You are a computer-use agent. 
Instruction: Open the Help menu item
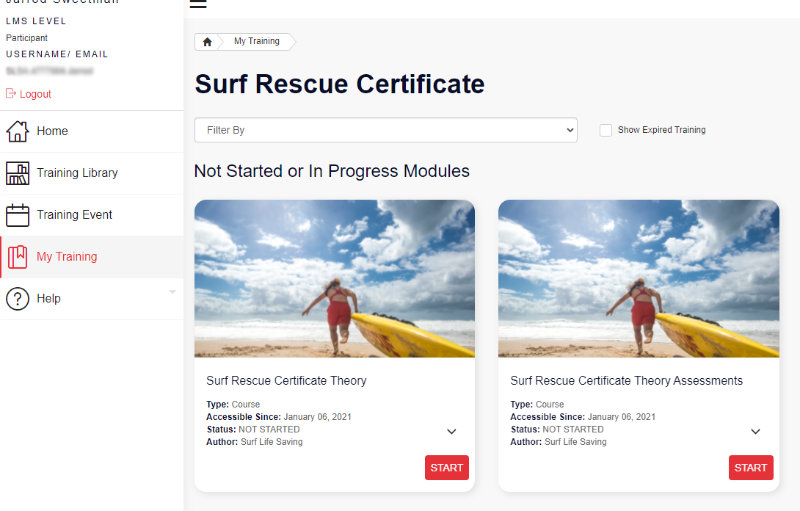pyautogui.click(x=92, y=299)
